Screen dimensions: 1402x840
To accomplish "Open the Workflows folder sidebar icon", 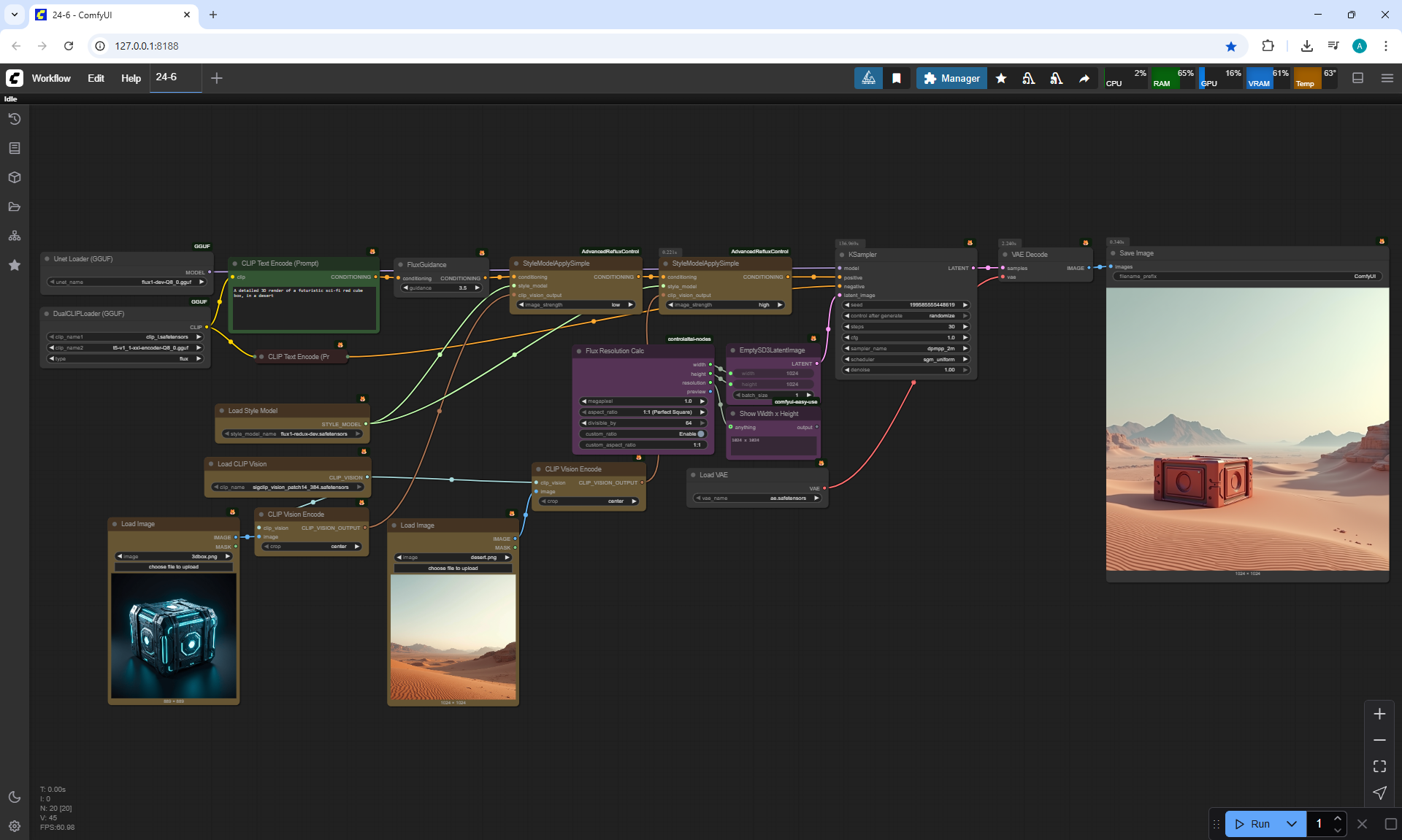I will click(15, 207).
